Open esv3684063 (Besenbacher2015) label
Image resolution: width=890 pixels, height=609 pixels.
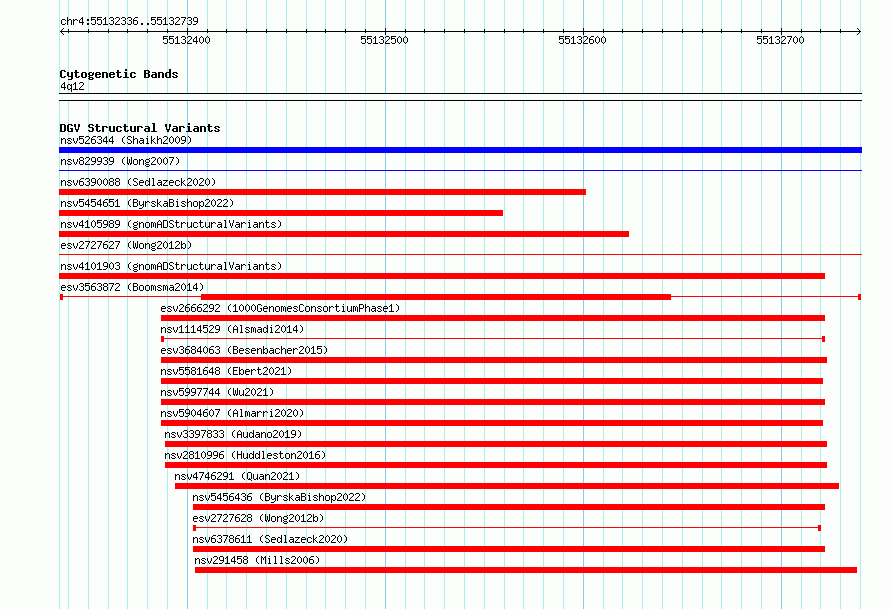pyautogui.click(x=244, y=350)
